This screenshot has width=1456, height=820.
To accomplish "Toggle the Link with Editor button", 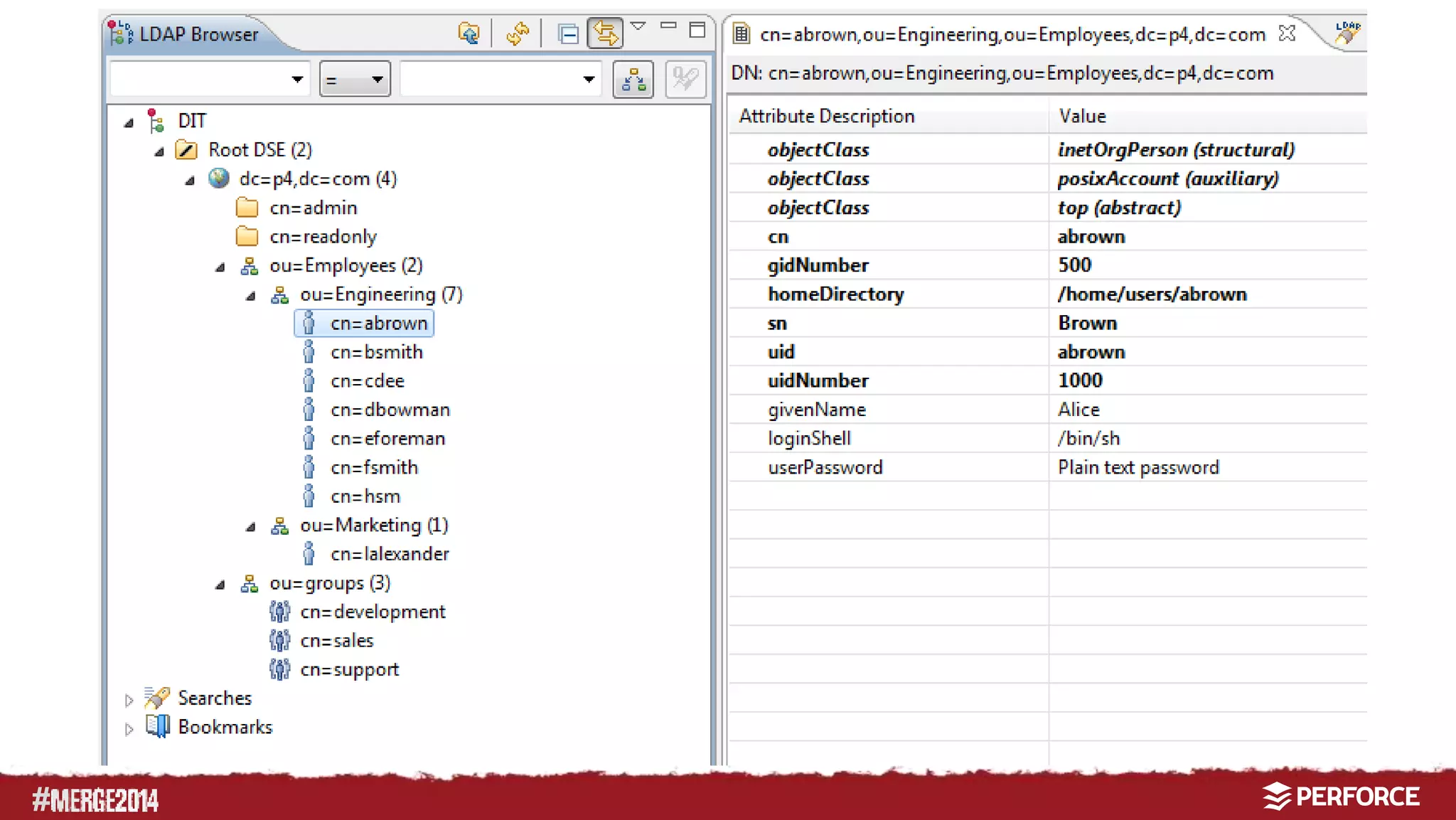I will 604,33.
